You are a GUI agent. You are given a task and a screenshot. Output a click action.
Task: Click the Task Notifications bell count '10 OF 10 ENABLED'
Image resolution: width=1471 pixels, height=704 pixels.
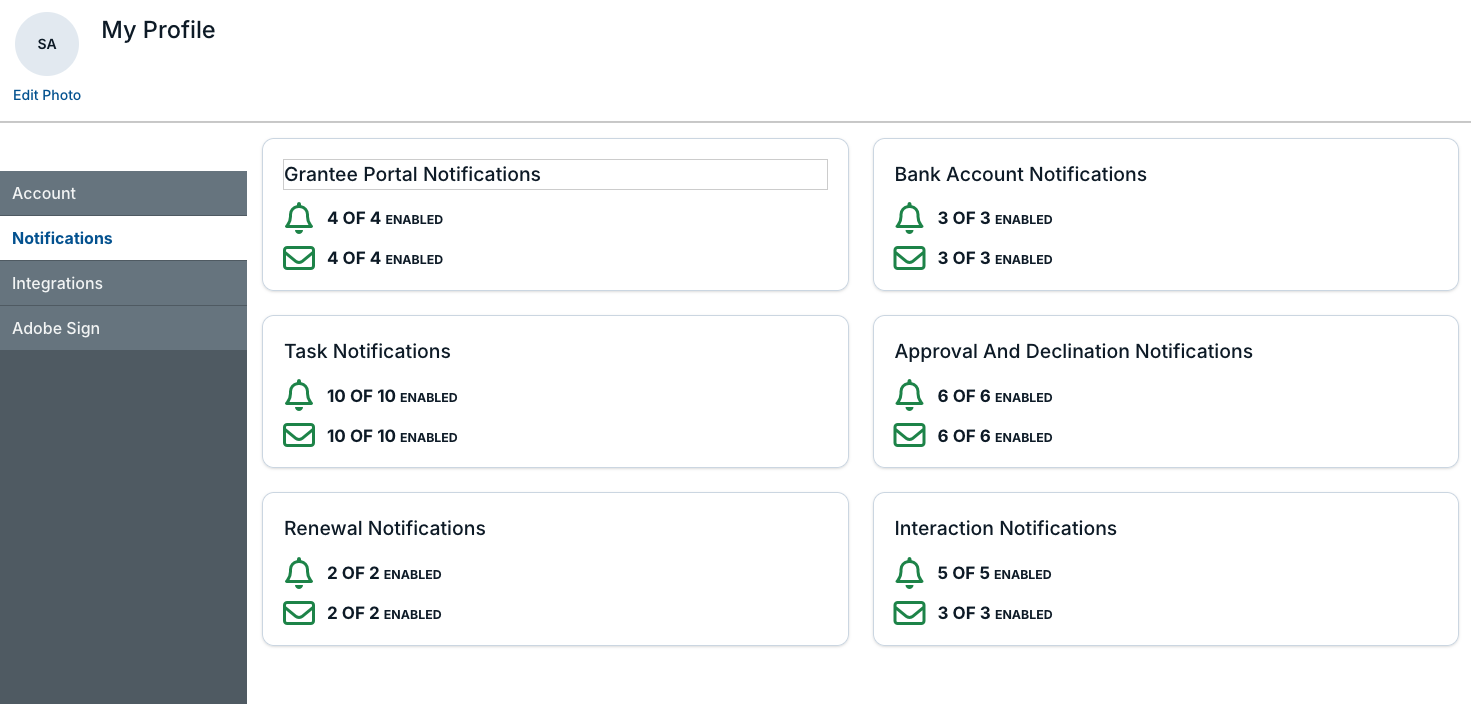[392, 397]
